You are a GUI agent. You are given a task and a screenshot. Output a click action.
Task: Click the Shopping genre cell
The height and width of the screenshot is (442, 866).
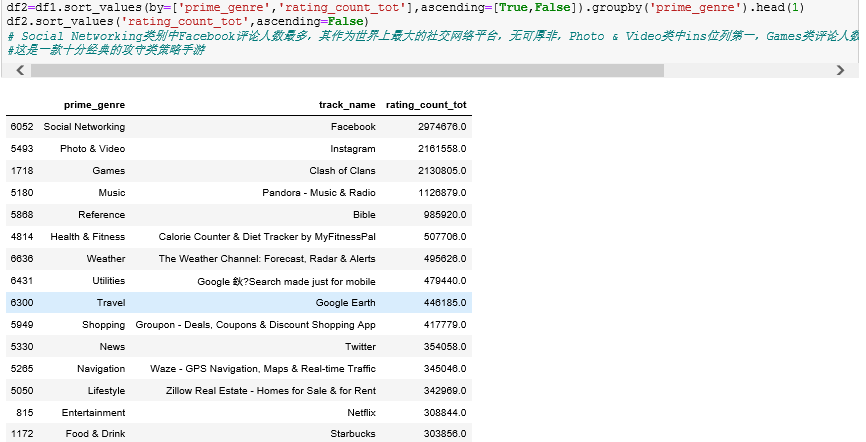103,325
